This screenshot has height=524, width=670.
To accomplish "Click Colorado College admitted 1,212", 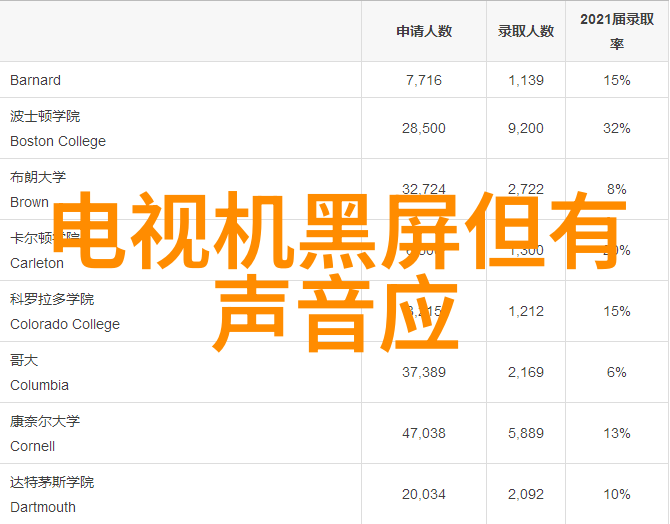I will coord(526,311).
